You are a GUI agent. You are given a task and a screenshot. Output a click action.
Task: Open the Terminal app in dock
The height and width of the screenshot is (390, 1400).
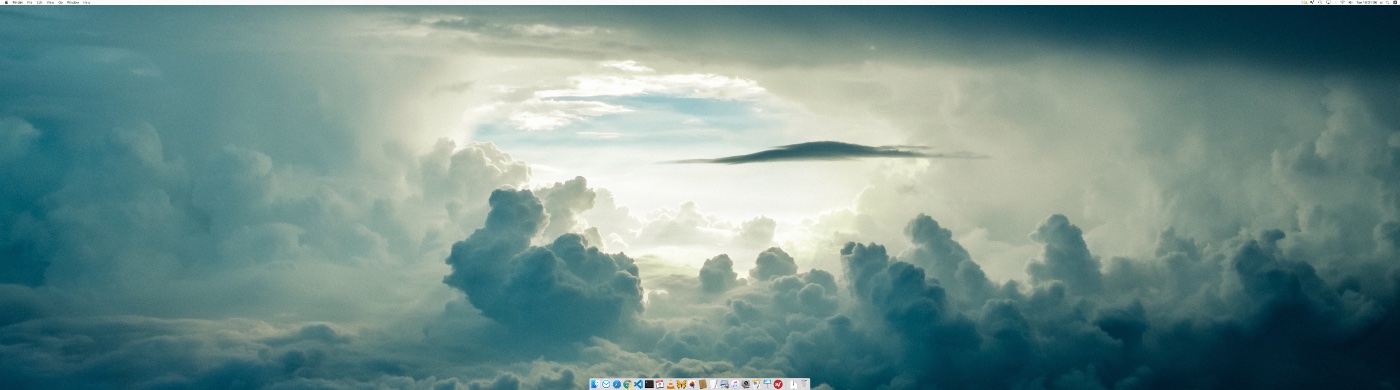[649, 384]
